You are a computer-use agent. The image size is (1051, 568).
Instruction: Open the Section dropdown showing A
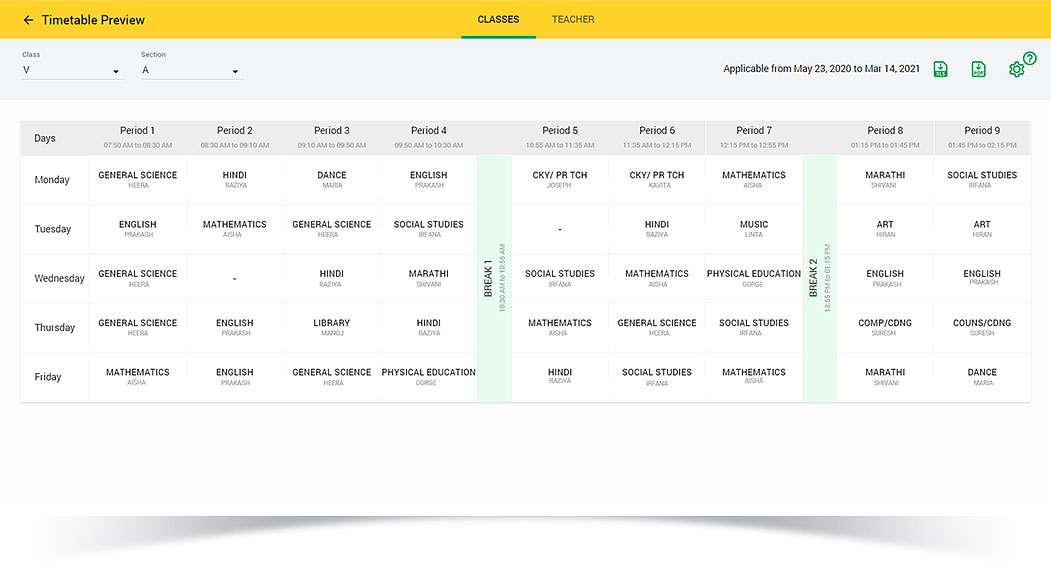point(191,71)
